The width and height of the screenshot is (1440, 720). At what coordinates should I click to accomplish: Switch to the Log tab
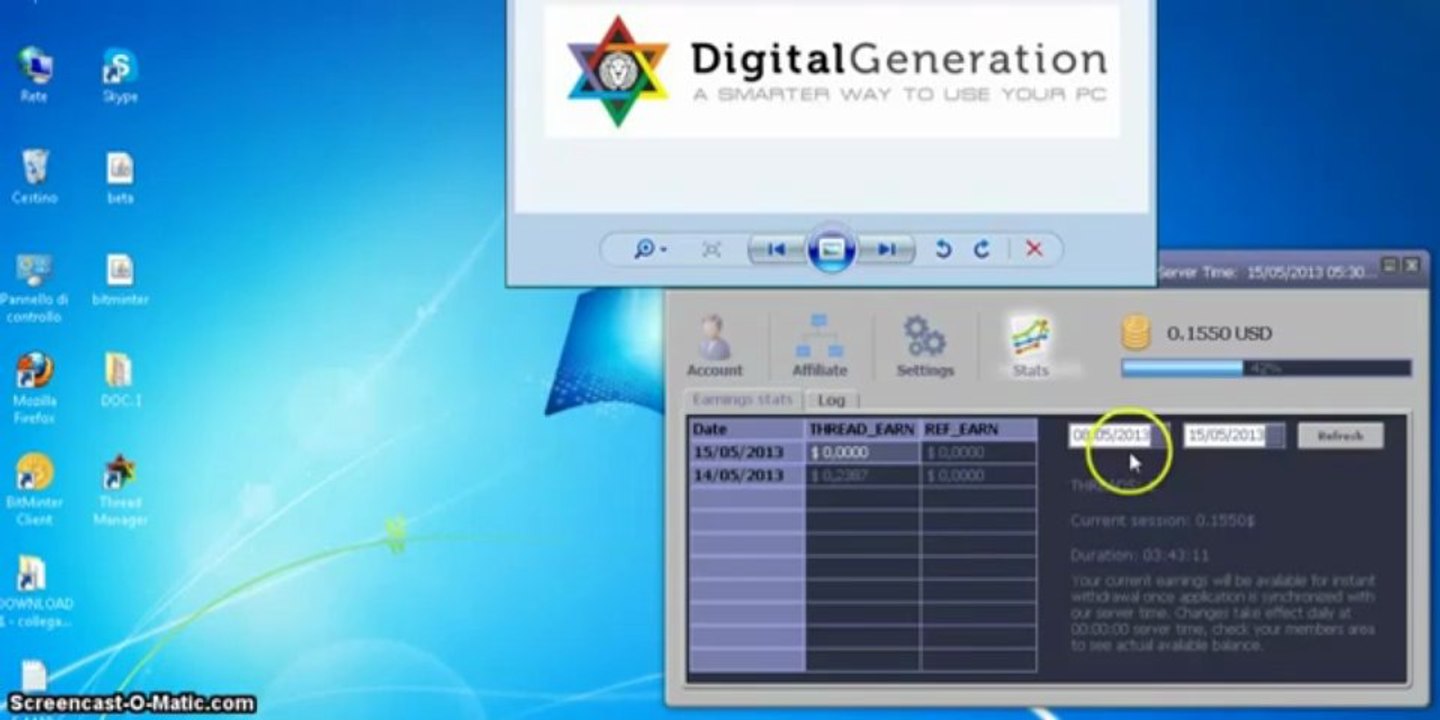pos(831,400)
